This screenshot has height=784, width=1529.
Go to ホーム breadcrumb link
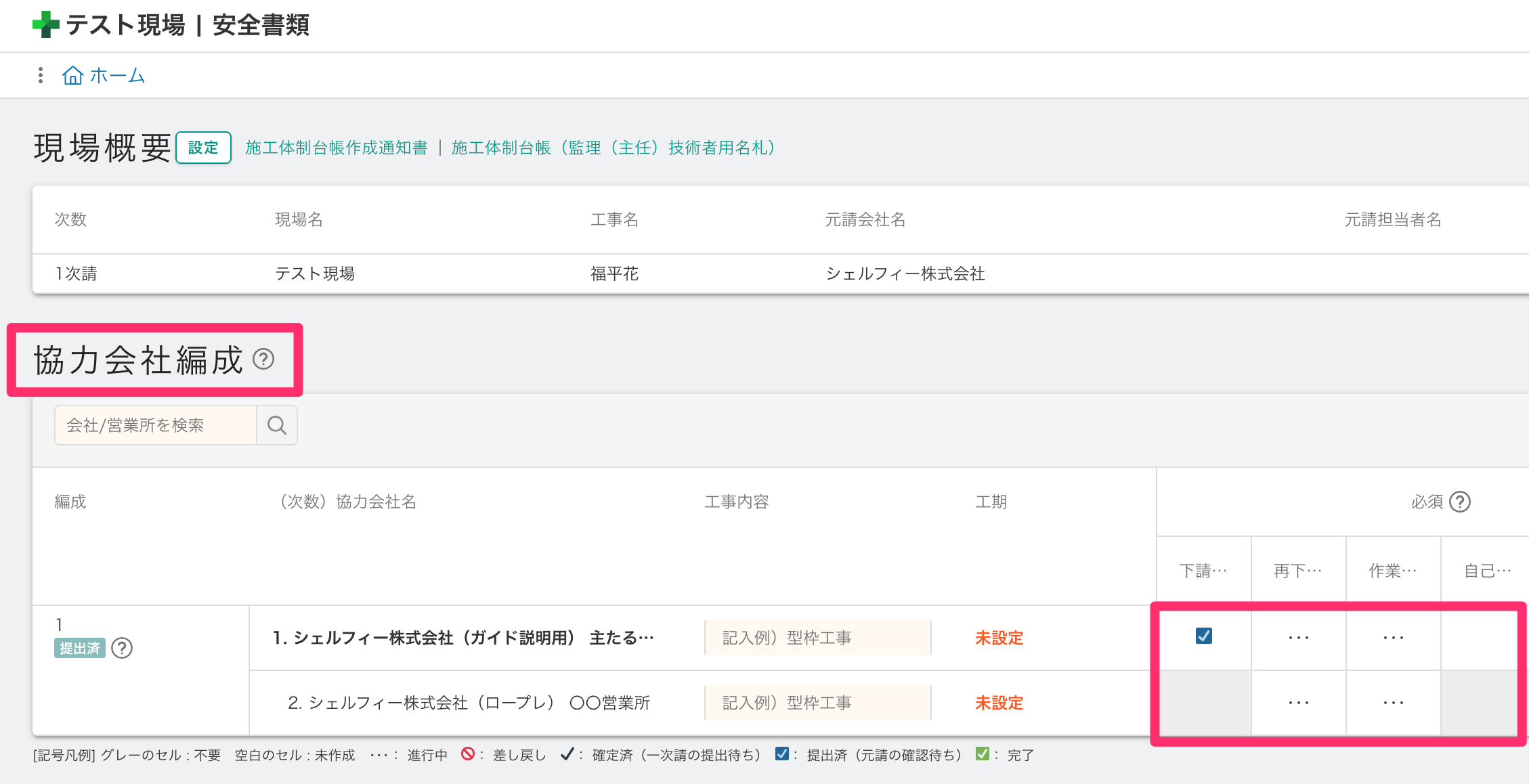117,75
